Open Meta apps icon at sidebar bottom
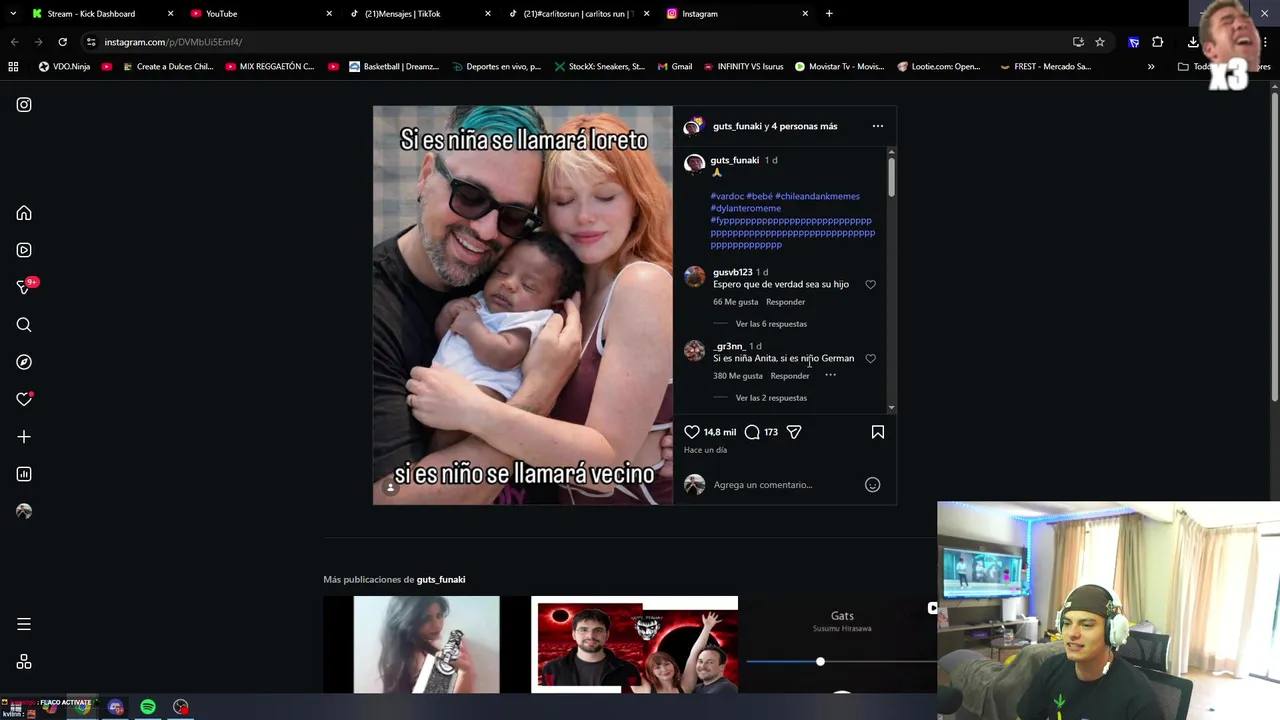 (24, 662)
